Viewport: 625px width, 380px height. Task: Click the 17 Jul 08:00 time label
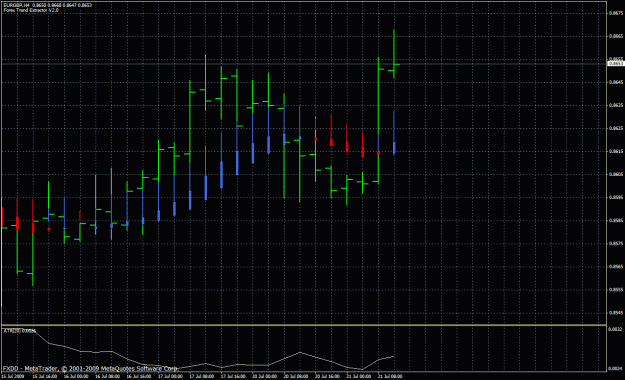click(x=202, y=376)
